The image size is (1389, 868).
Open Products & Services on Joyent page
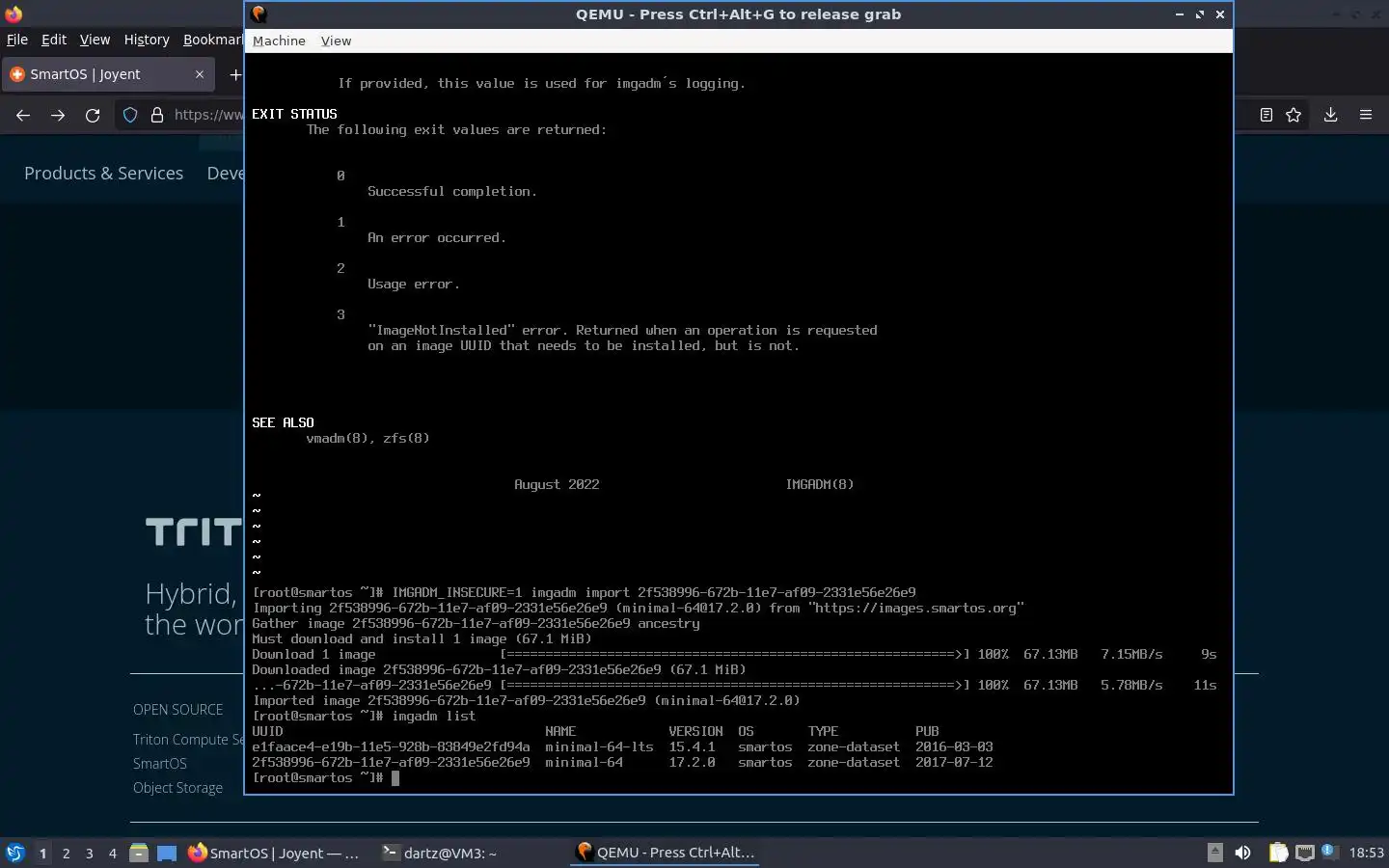[103, 174]
